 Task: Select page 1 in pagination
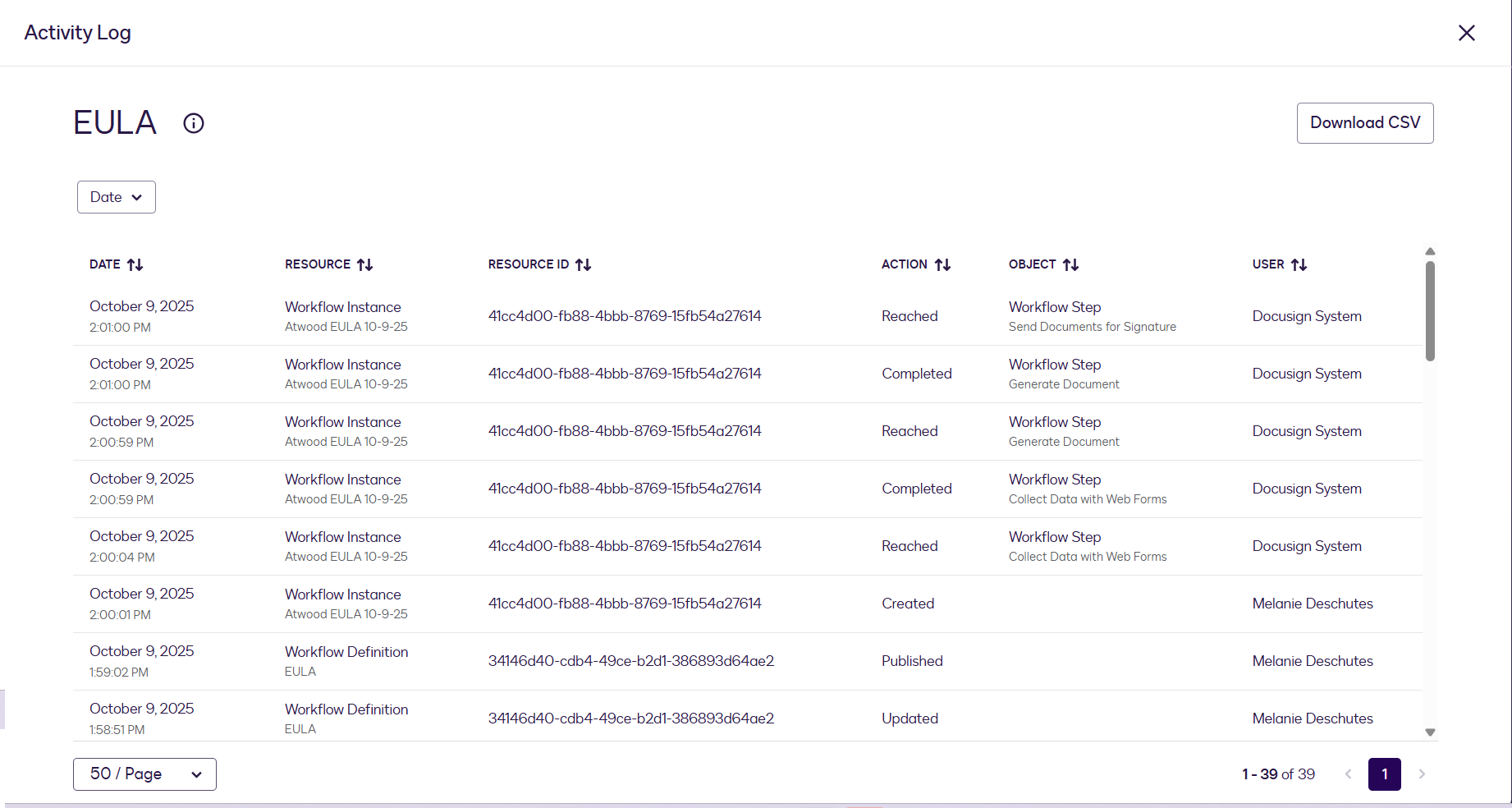[1385, 774]
